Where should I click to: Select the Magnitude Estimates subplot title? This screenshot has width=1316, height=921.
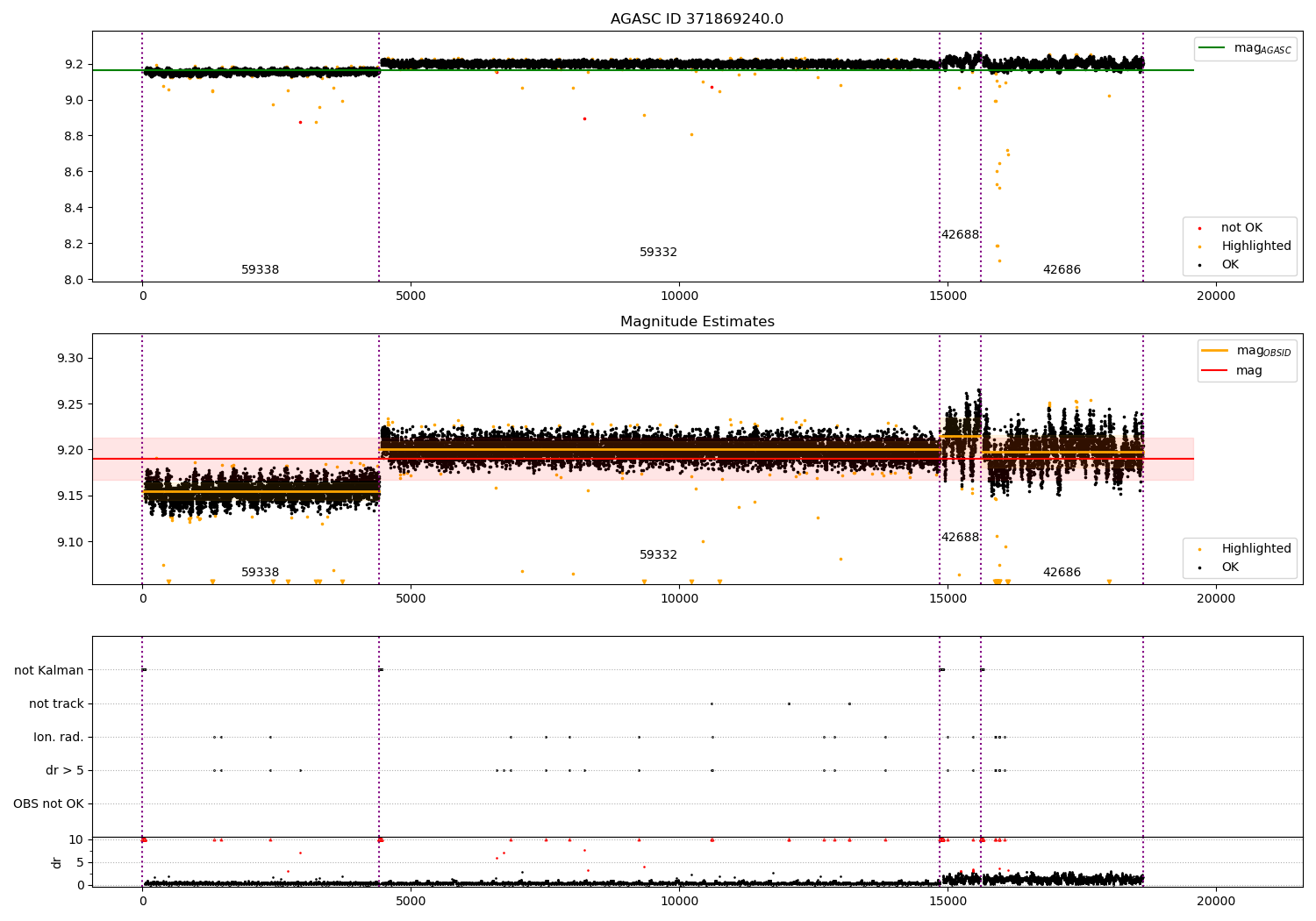pos(697,322)
